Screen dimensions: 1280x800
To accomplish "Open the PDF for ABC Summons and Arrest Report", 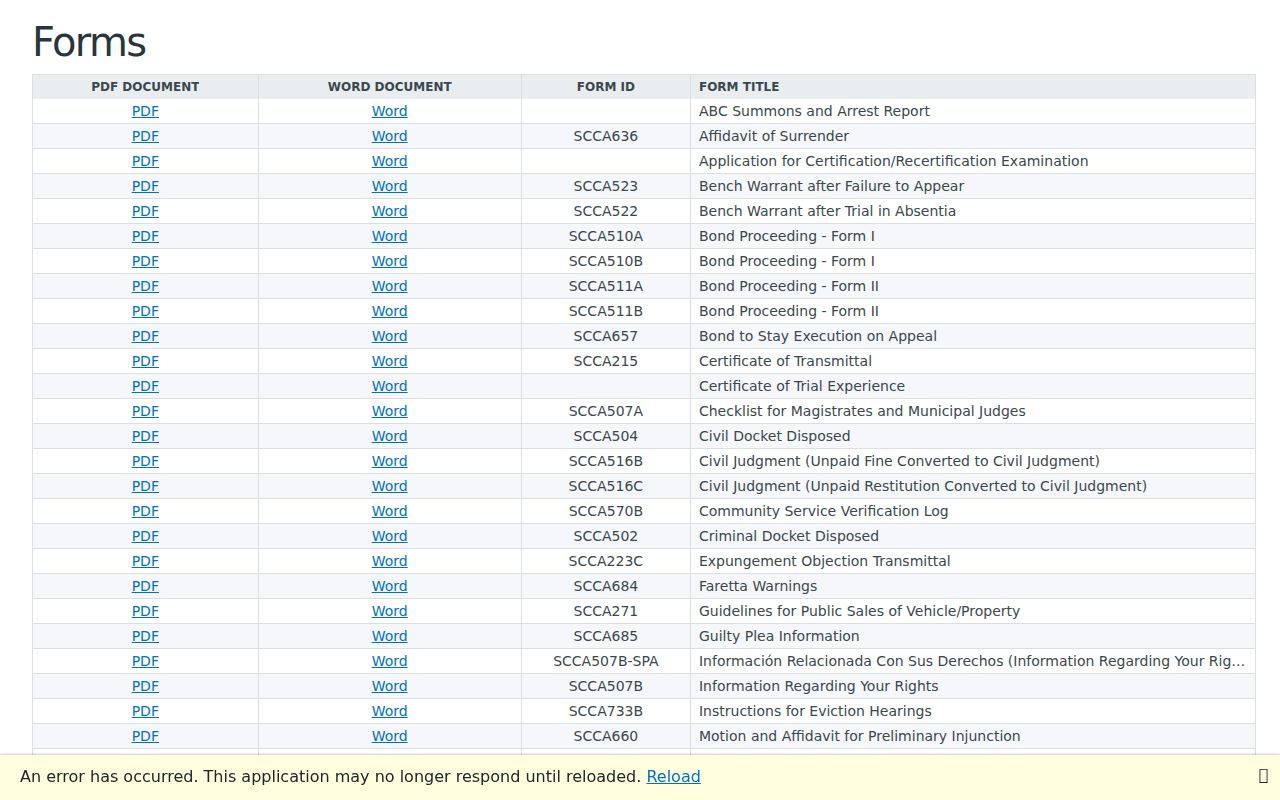I will pyautogui.click(x=145, y=111).
